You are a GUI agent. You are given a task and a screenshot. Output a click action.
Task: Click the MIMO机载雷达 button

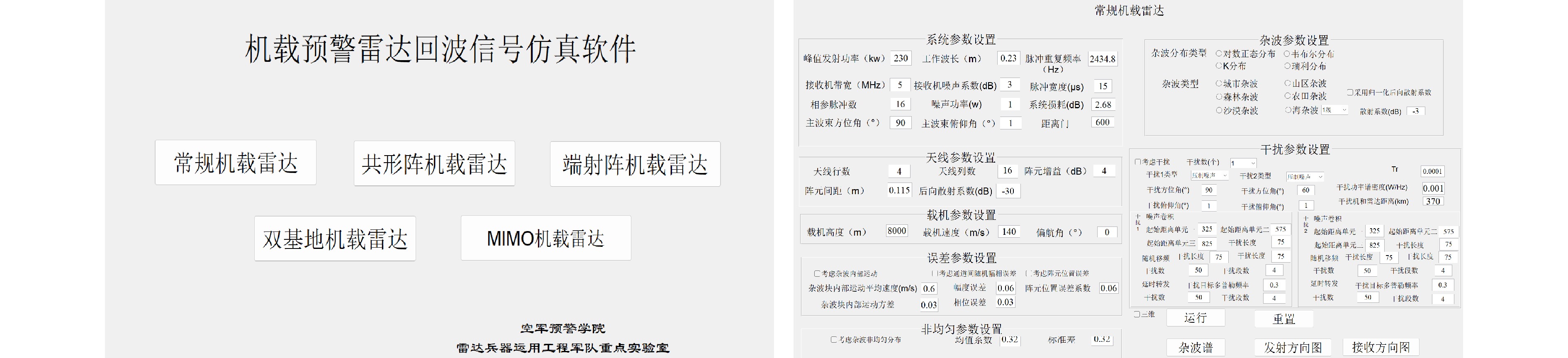(x=545, y=238)
